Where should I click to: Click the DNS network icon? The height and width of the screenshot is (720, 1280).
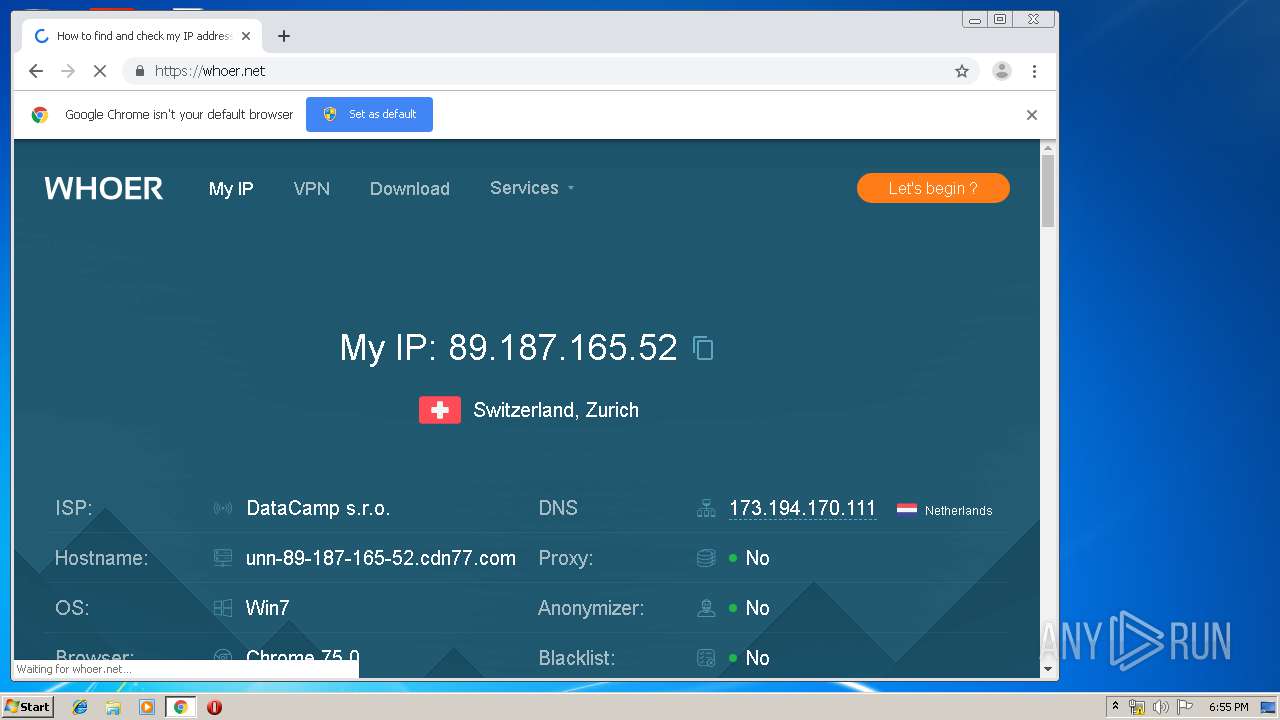[x=706, y=509]
